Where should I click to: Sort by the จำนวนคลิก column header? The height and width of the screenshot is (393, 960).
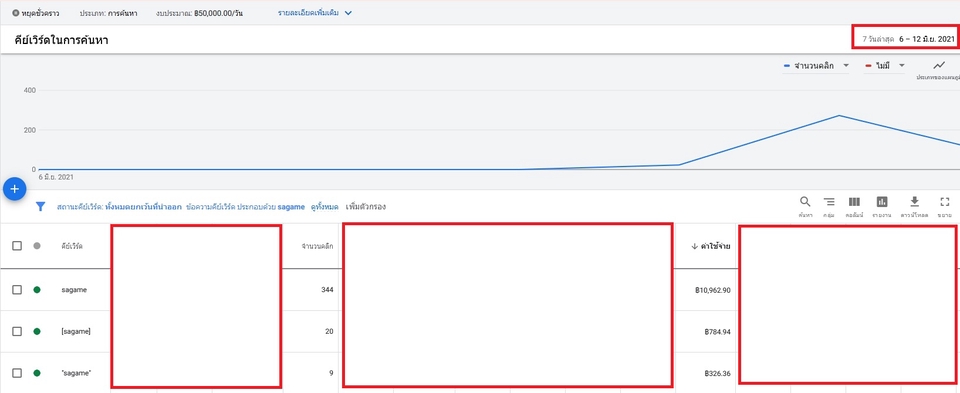317,246
